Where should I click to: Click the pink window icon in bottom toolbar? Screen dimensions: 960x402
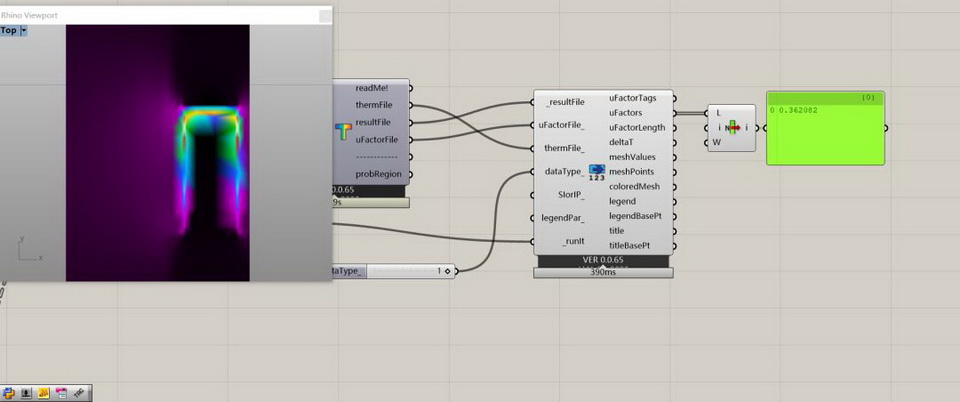(x=61, y=393)
